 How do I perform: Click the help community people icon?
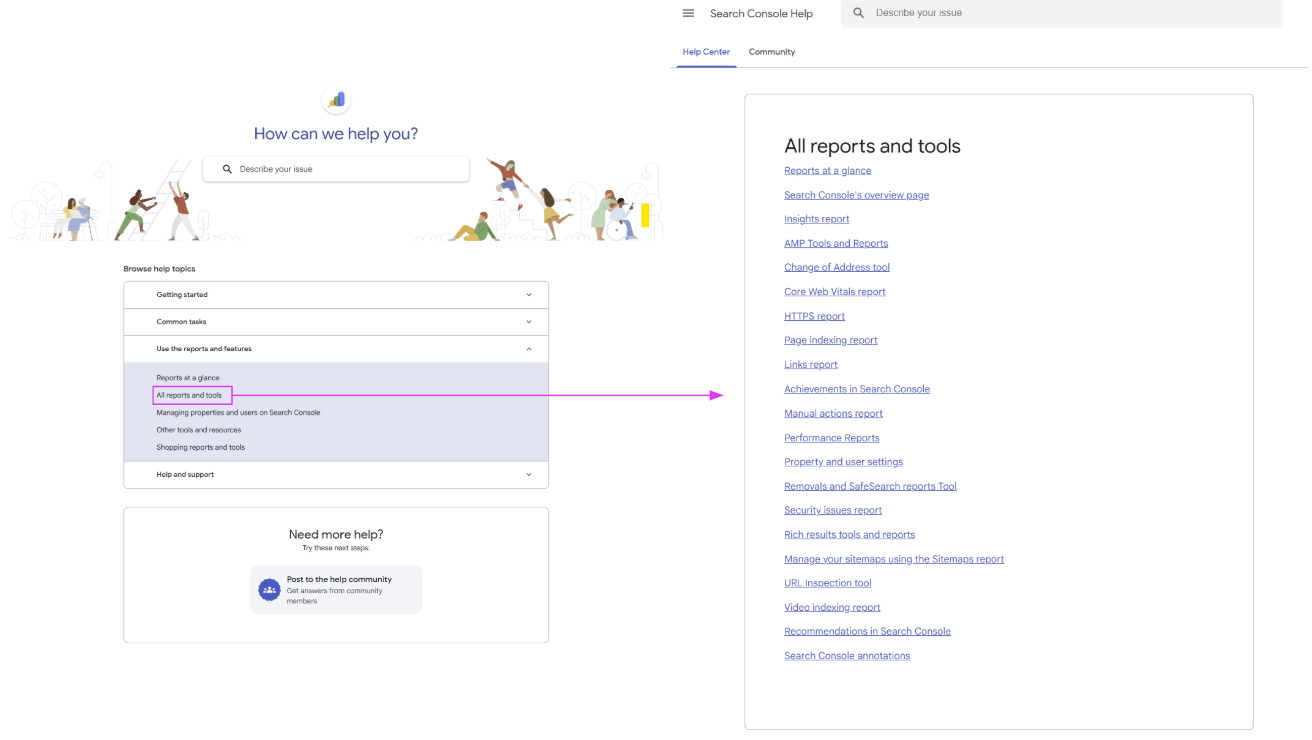pyautogui.click(x=269, y=590)
